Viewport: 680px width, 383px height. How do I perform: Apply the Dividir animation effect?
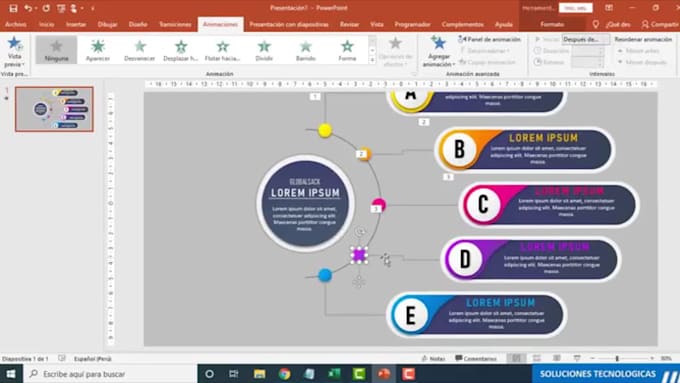click(x=264, y=50)
